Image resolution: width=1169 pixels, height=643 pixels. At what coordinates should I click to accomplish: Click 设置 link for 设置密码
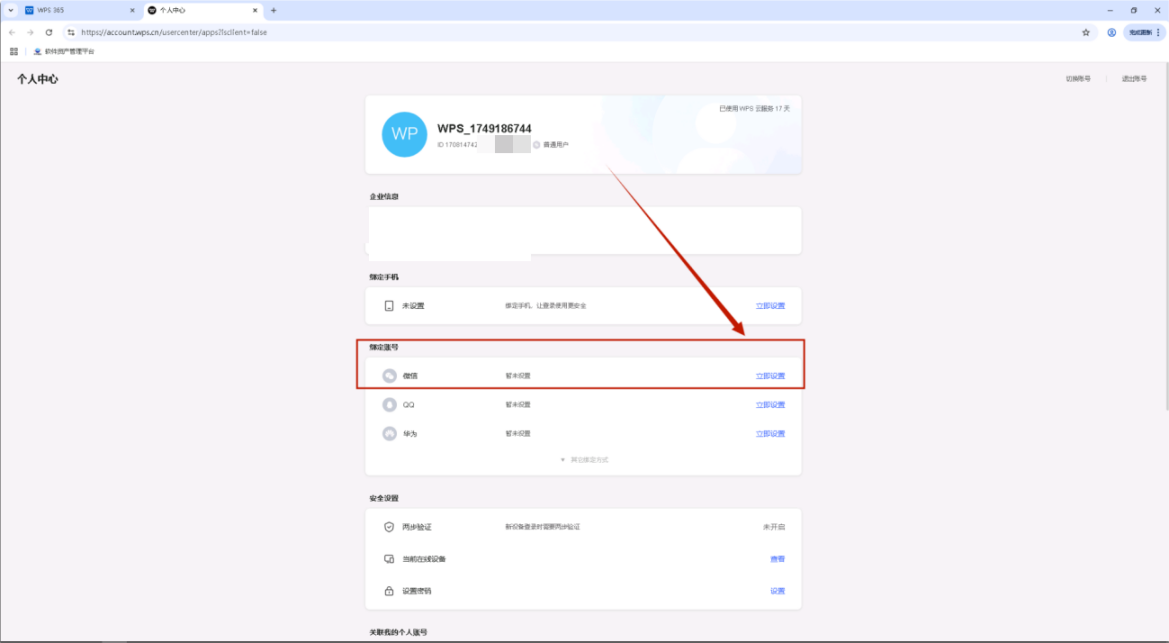coord(777,591)
